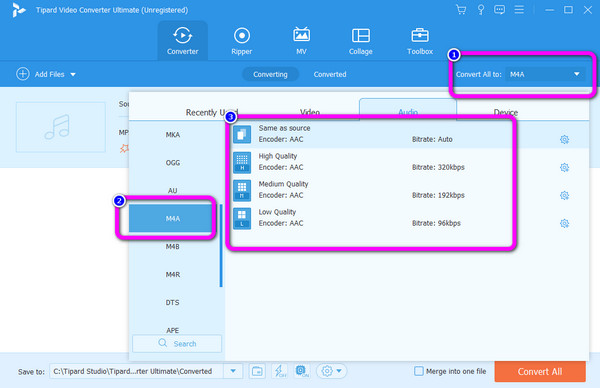Open the output folder icon
Image resolution: width=600 pixels, height=388 pixels.
pos(257,371)
